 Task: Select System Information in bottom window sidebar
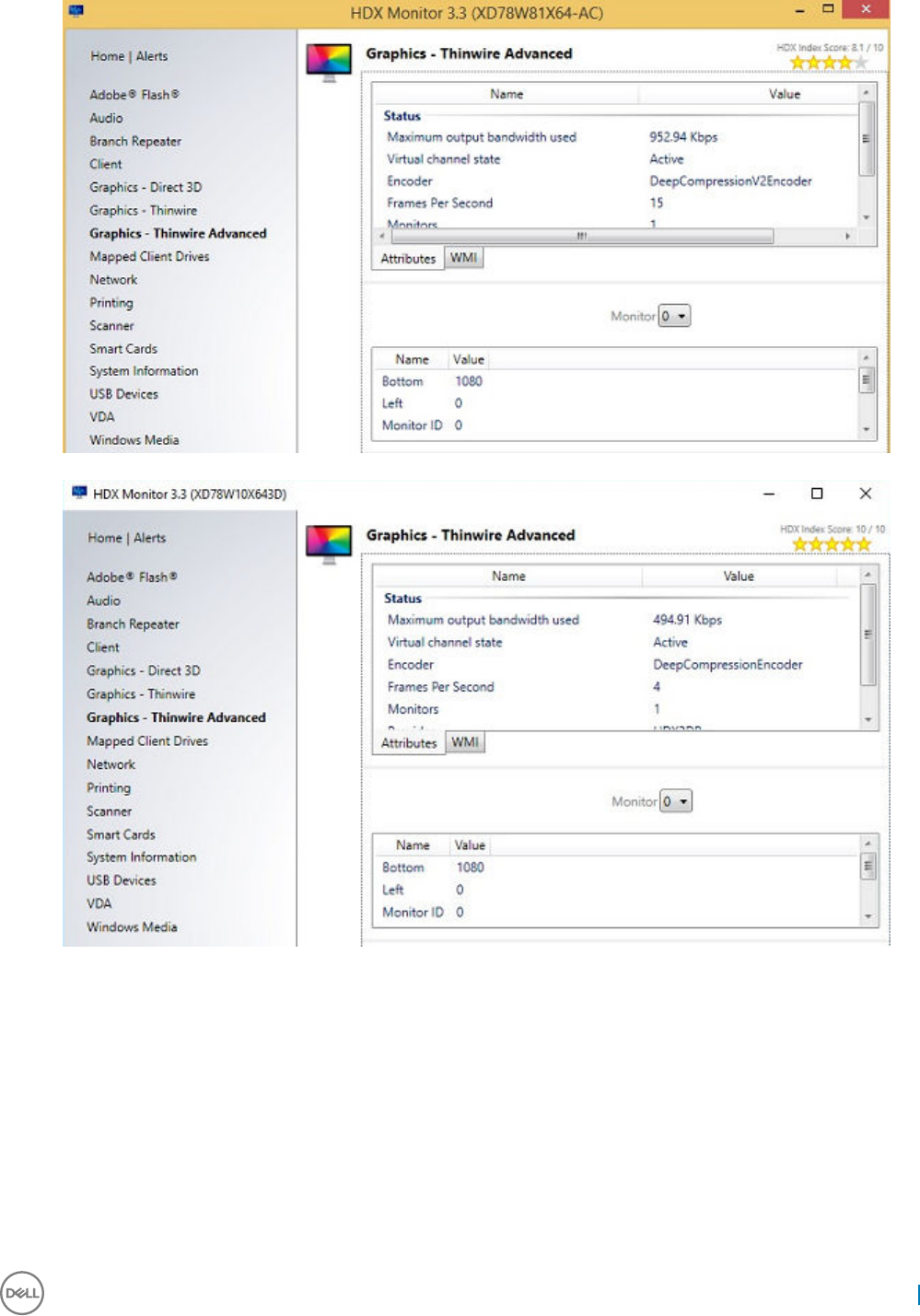142,856
